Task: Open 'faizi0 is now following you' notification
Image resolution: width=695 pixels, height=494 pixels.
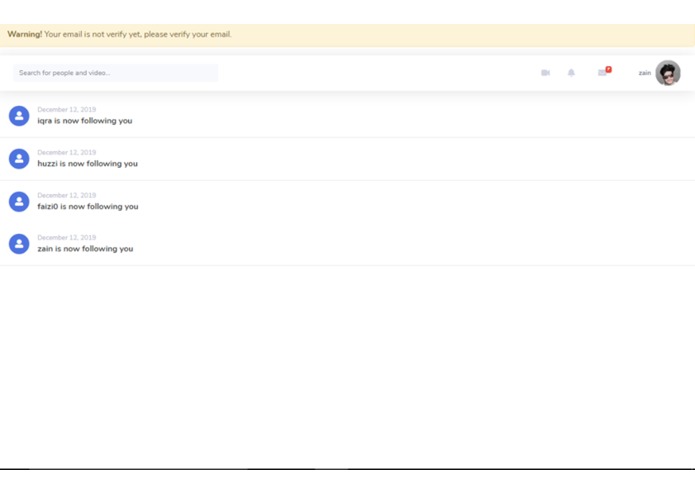Action: (x=88, y=206)
